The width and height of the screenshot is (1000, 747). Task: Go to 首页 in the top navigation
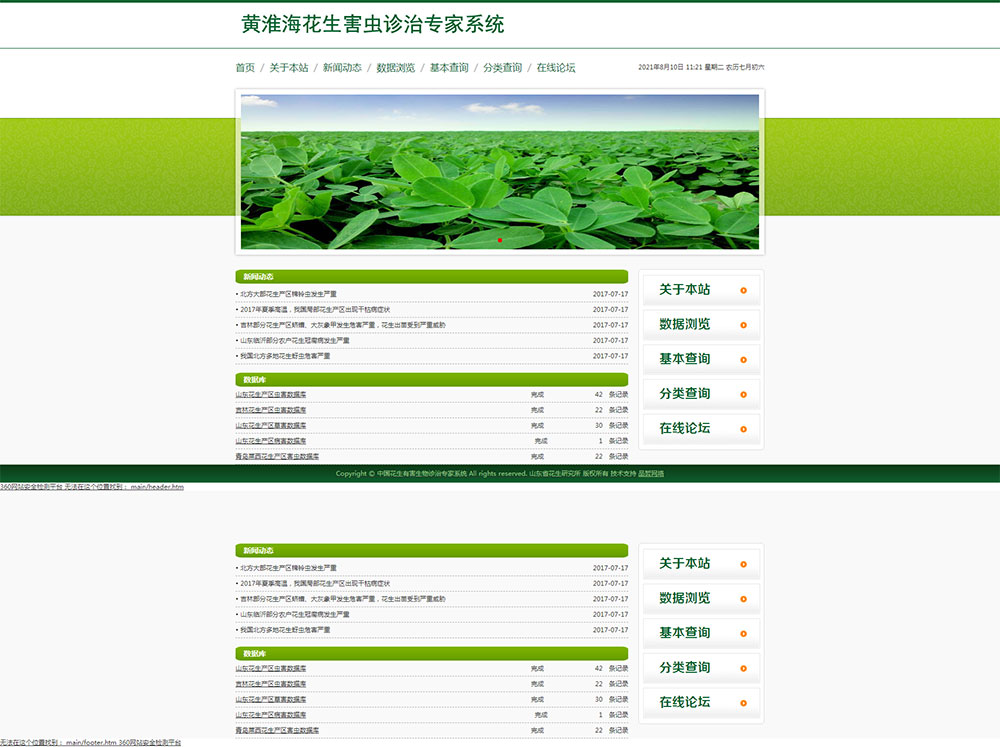245,68
